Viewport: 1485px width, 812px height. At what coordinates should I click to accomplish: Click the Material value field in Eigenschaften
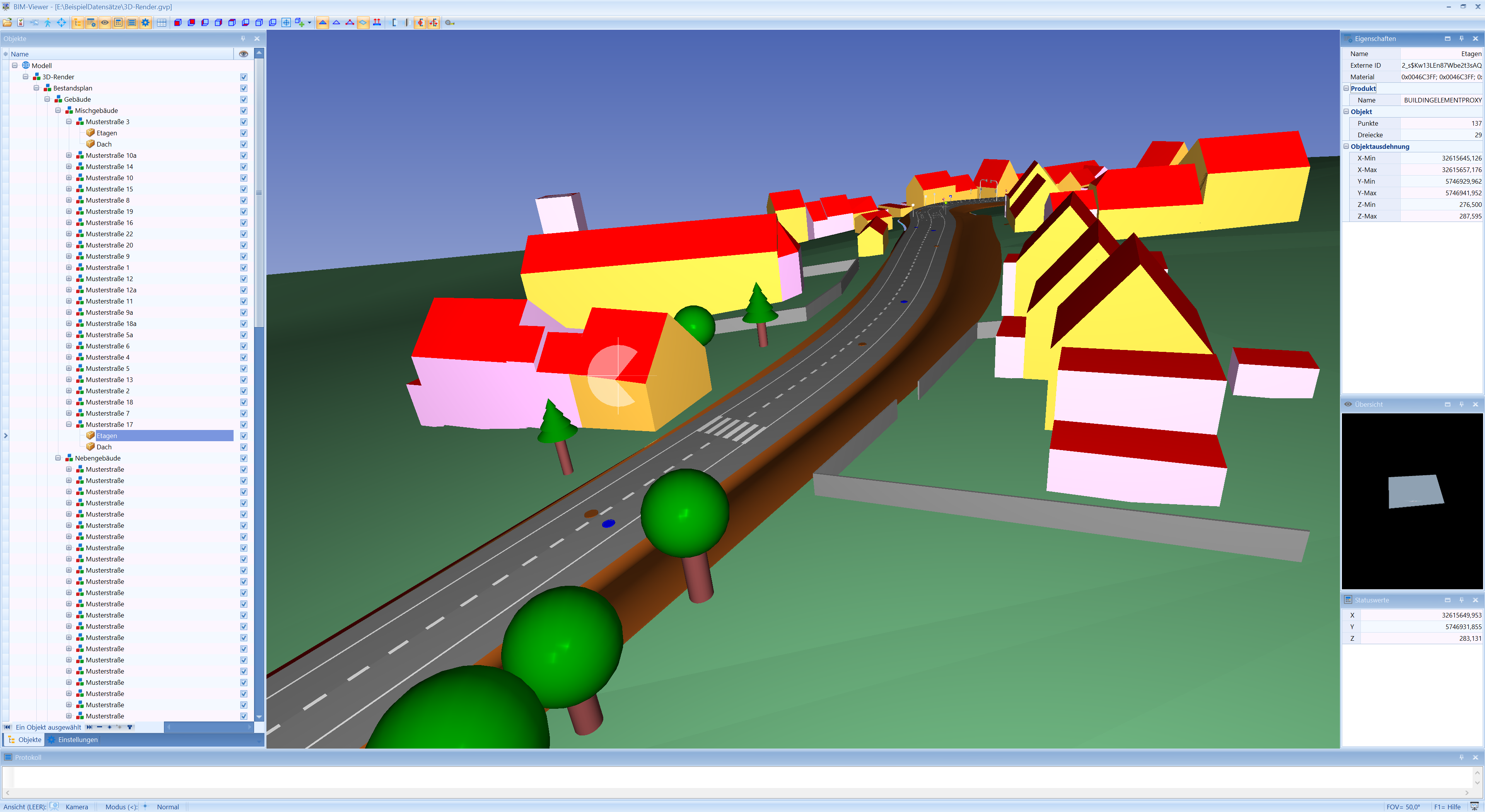click(1441, 77)
